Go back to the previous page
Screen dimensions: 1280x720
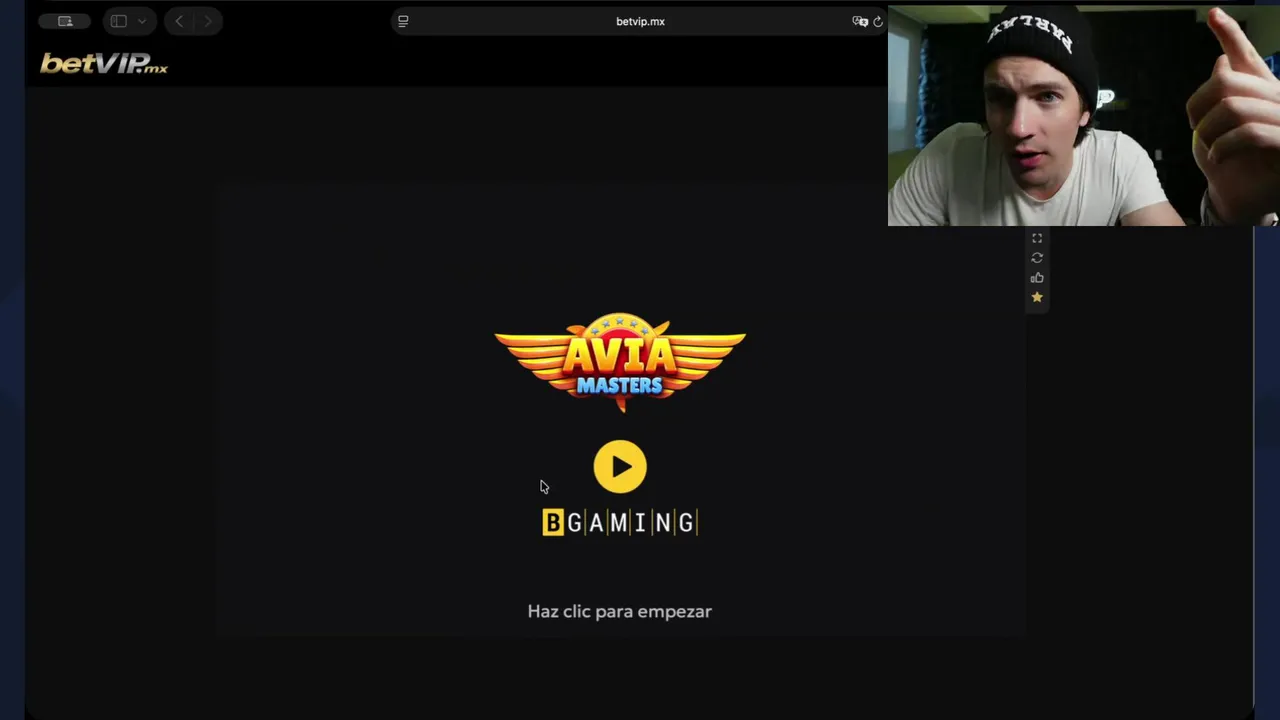(179, 21)
